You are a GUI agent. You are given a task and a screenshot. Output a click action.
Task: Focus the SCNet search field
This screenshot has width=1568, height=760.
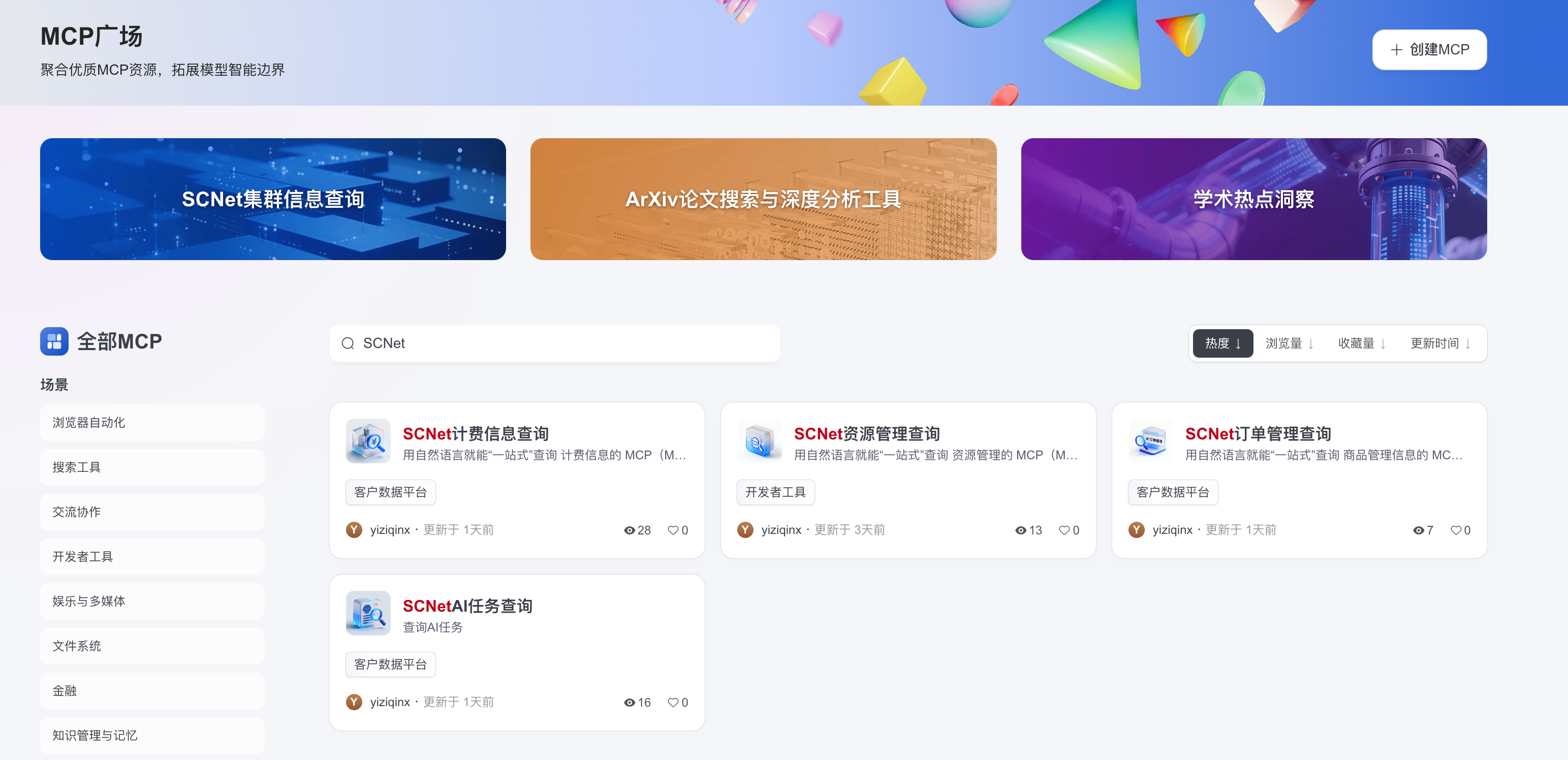pos(554,344)
